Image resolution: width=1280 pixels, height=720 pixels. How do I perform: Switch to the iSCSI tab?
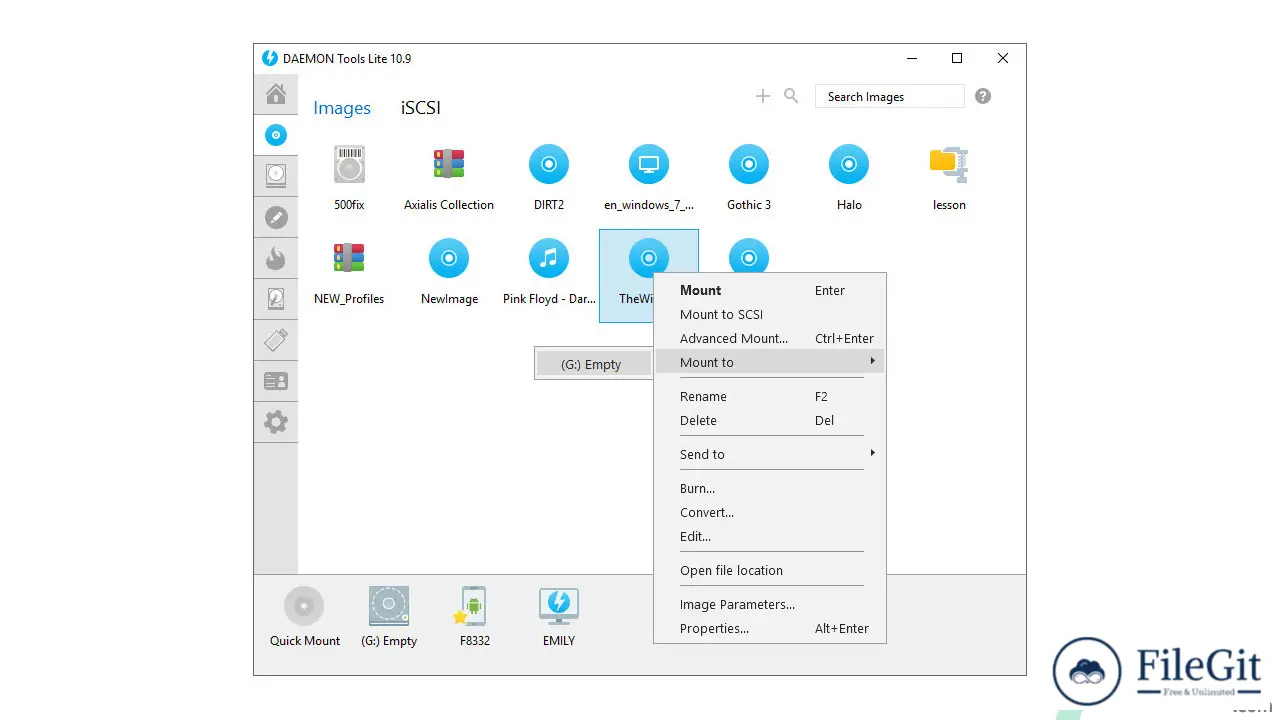coord(421,108)
